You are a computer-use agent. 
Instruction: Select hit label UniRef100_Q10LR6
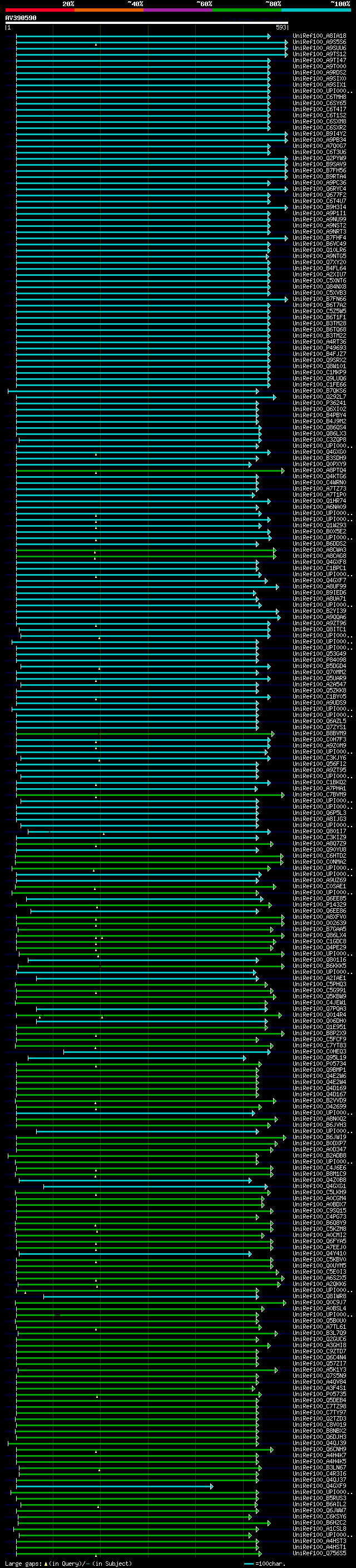[319, 250]
